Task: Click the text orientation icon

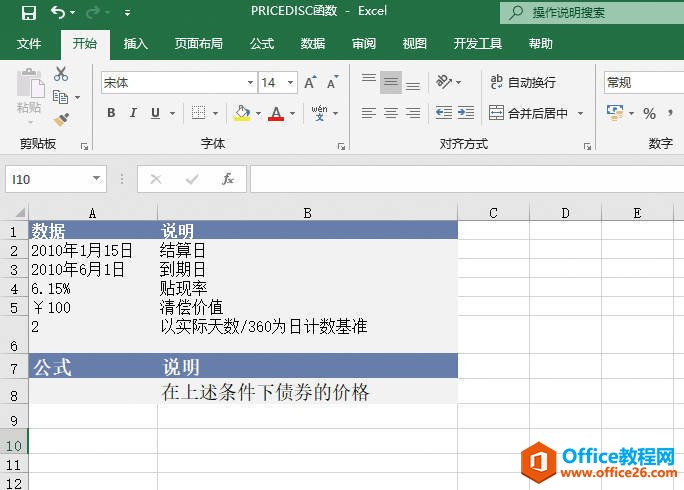Action: tap(444, 82)
